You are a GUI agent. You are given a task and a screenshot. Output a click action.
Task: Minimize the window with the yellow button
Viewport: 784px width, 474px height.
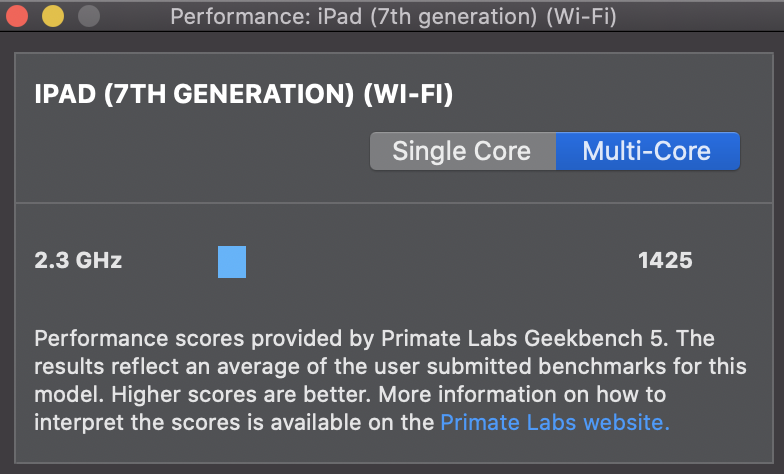tap(52, 16)
